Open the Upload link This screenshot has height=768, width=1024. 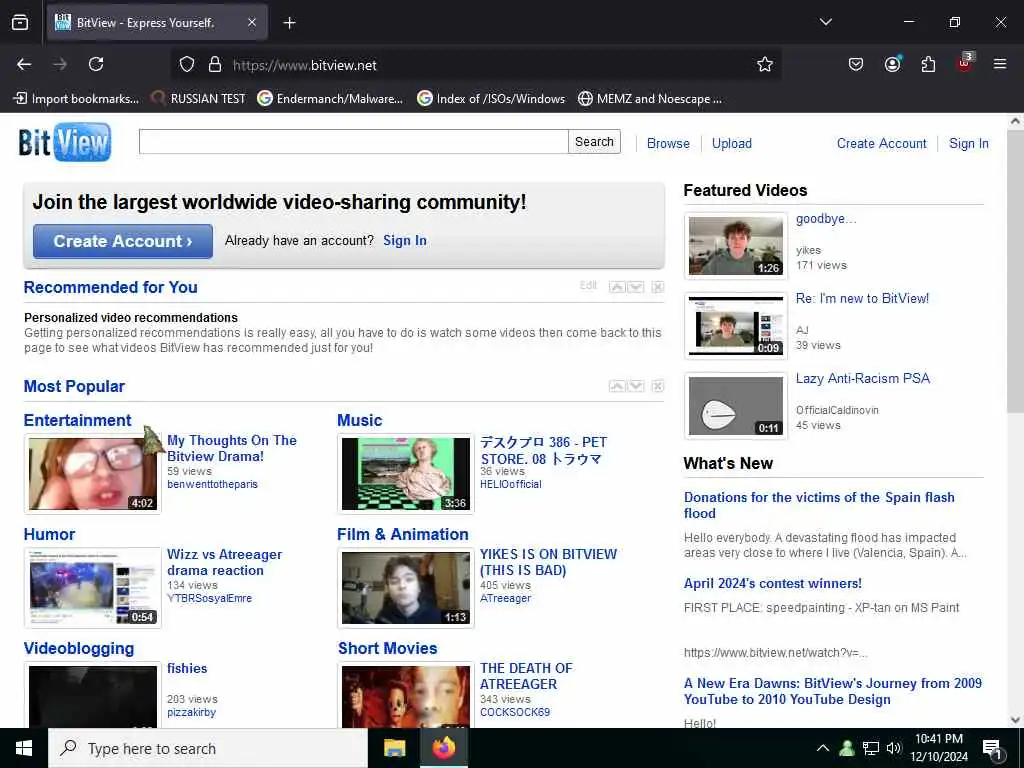[731, 143]
